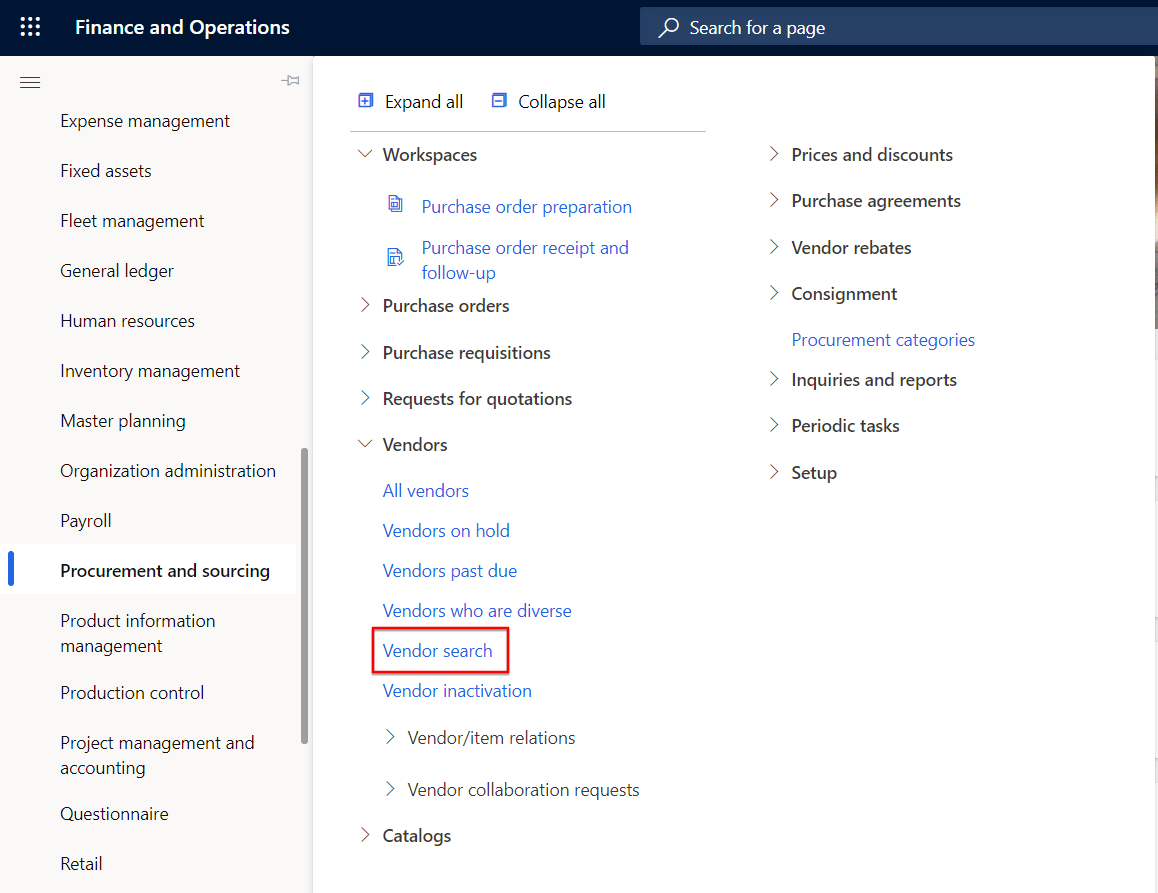Select Procurement and sourcing module
The width and height of the screenshot is (1158, 893).
[165, 571]
